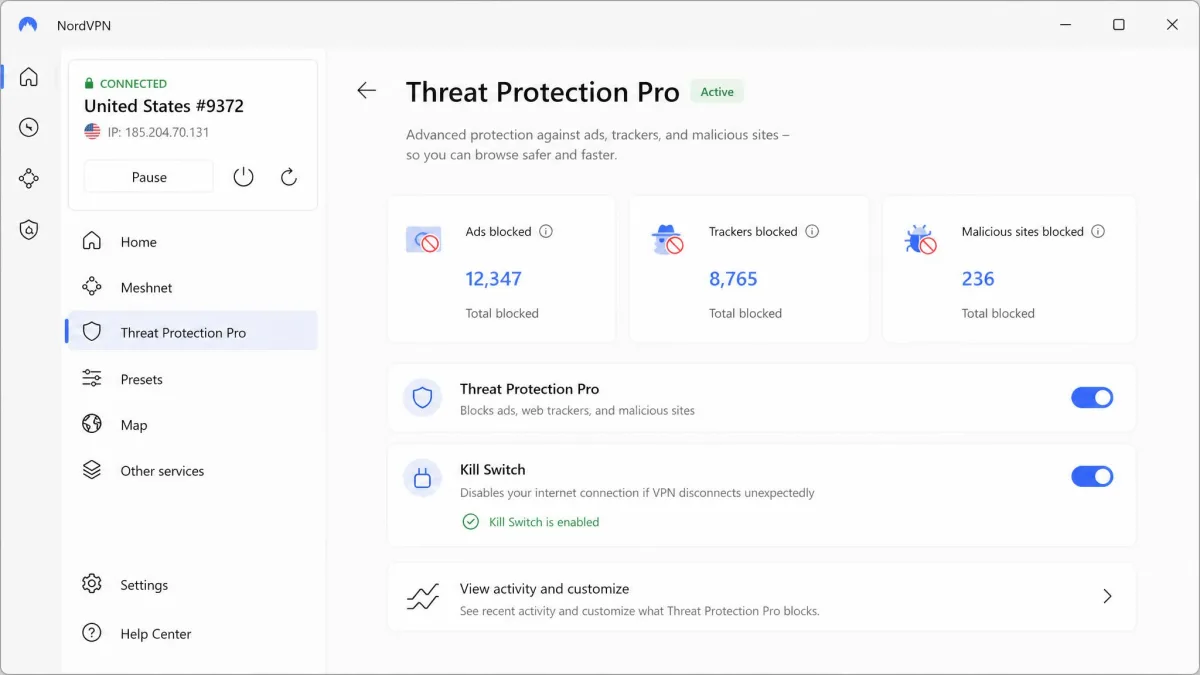Image resolution: width=1200 pixels, height=675 pixels.
Task: Turn off Threat Protection Pro toggle
Action: tap(1092, 398)
